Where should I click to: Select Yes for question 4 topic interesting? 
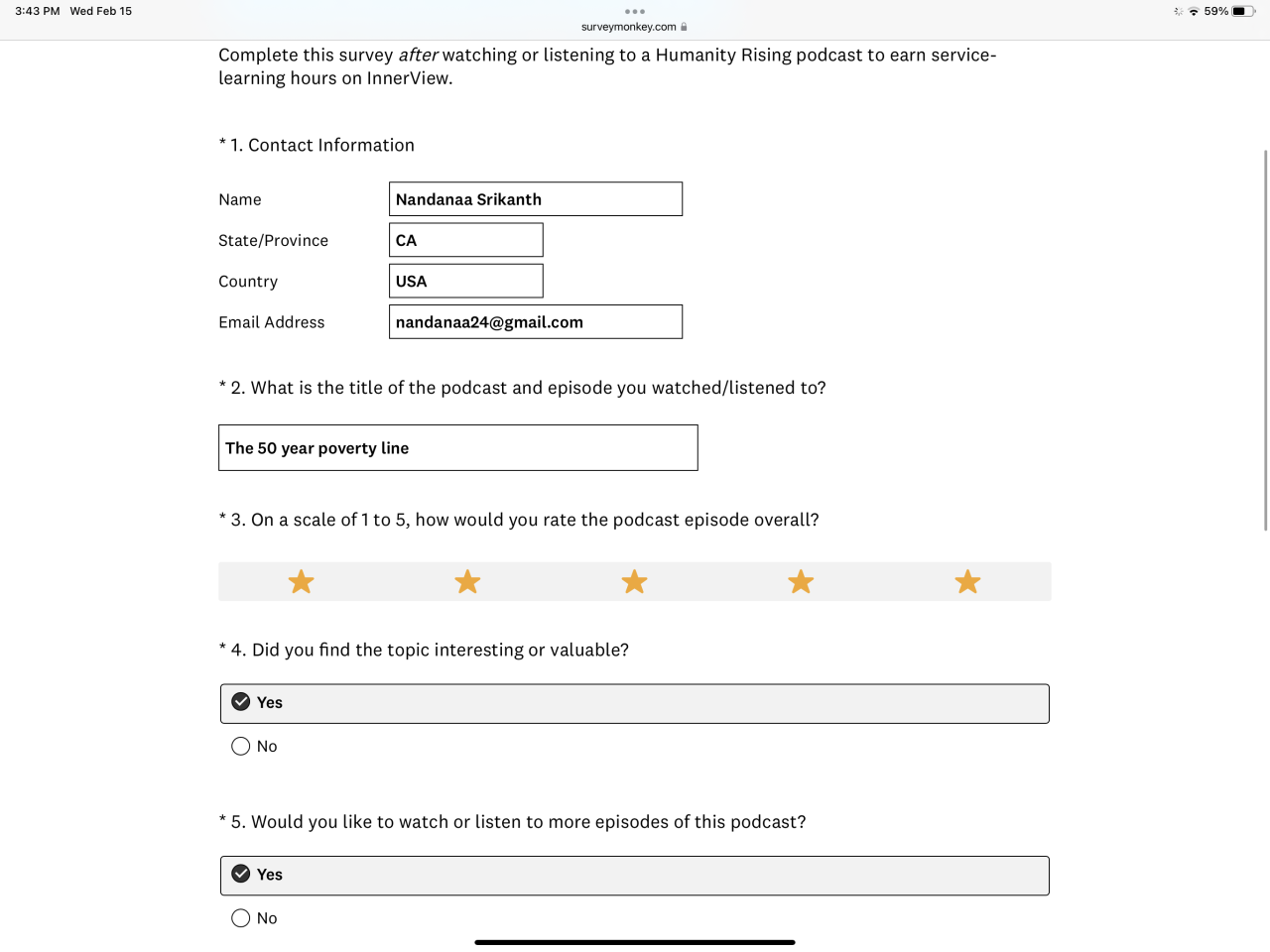coord(241,702)
